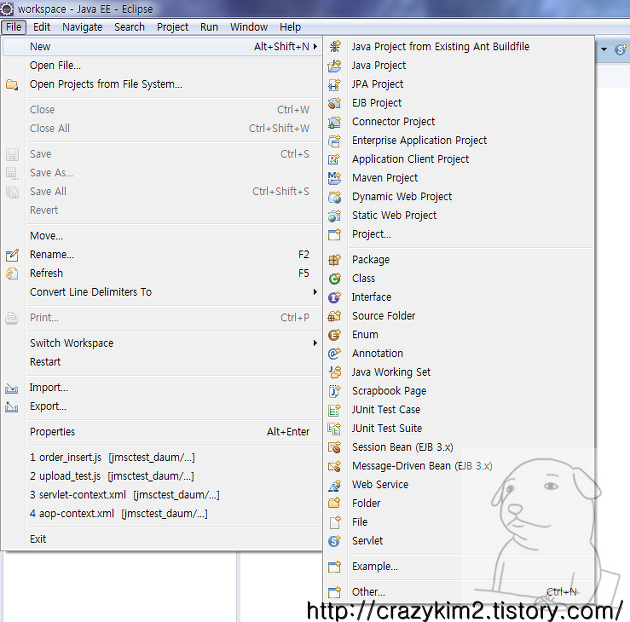Viewport: 630px width, 622px height.
Task: Click the Enum icon
Action: [334, 335]
